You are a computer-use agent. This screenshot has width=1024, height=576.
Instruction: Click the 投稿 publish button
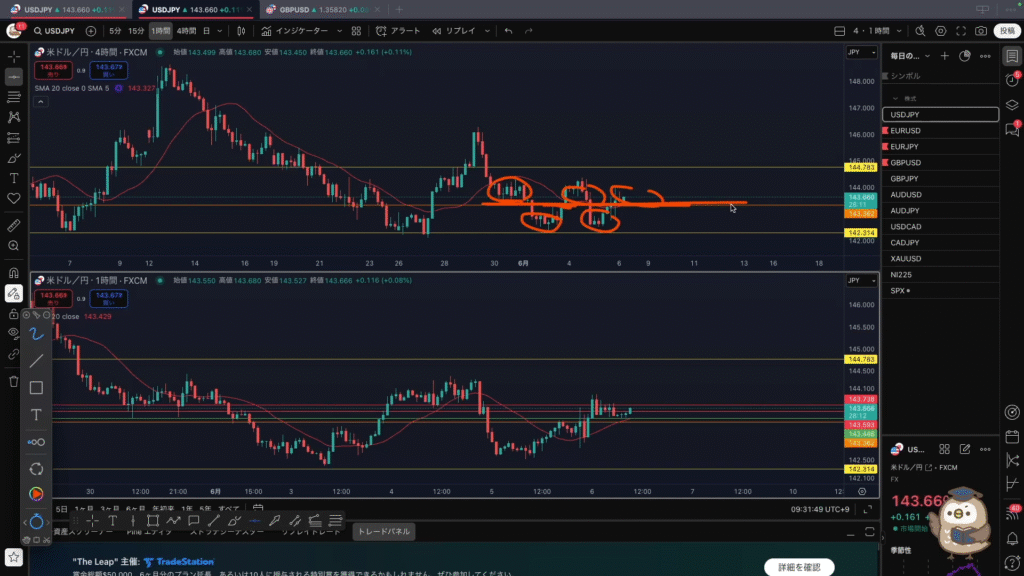click(1007, 31)
